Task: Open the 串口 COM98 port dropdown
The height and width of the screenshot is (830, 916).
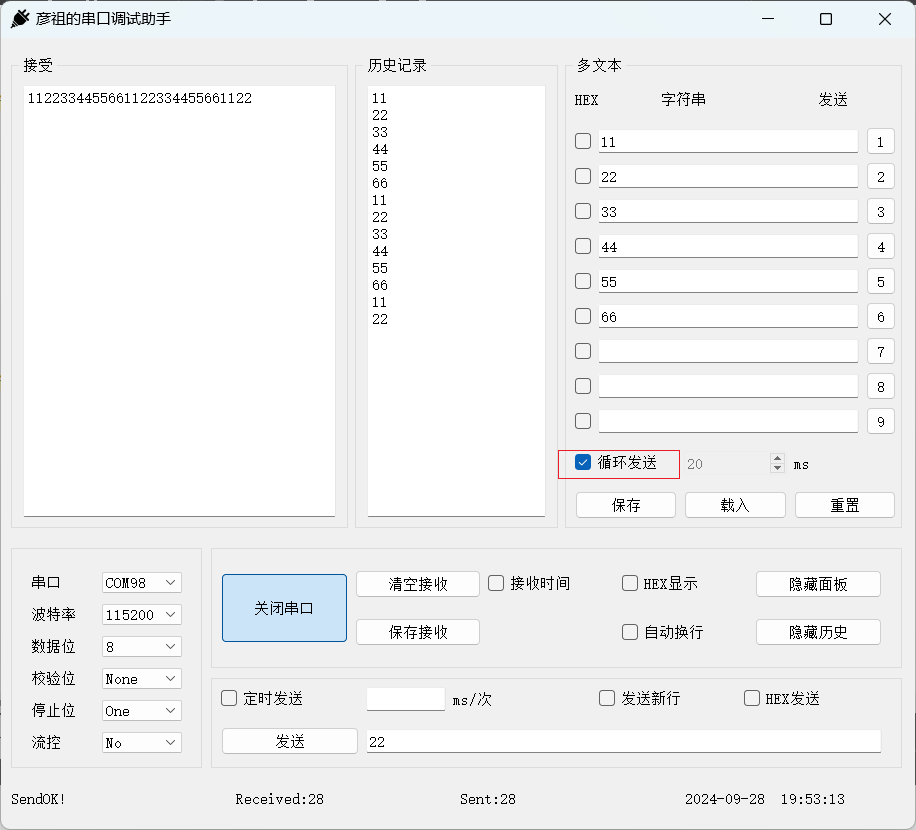Action: click(x=141, y=583)
